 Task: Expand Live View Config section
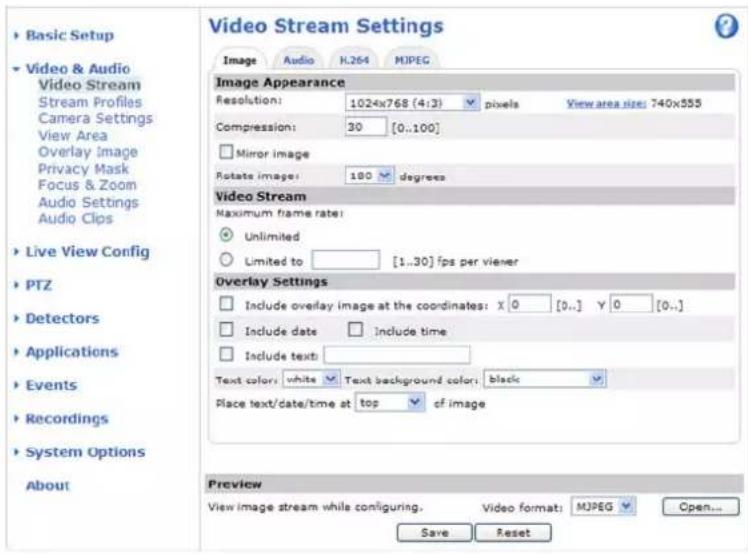coord(87,251)
